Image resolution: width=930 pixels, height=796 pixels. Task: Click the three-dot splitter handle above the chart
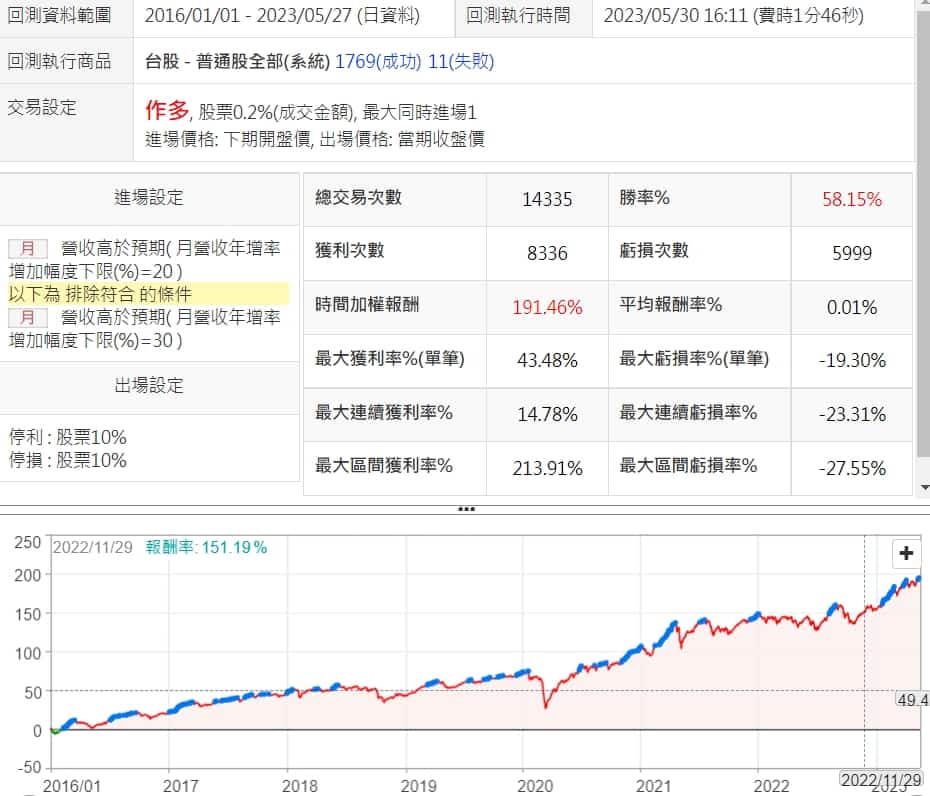[465, 509]
